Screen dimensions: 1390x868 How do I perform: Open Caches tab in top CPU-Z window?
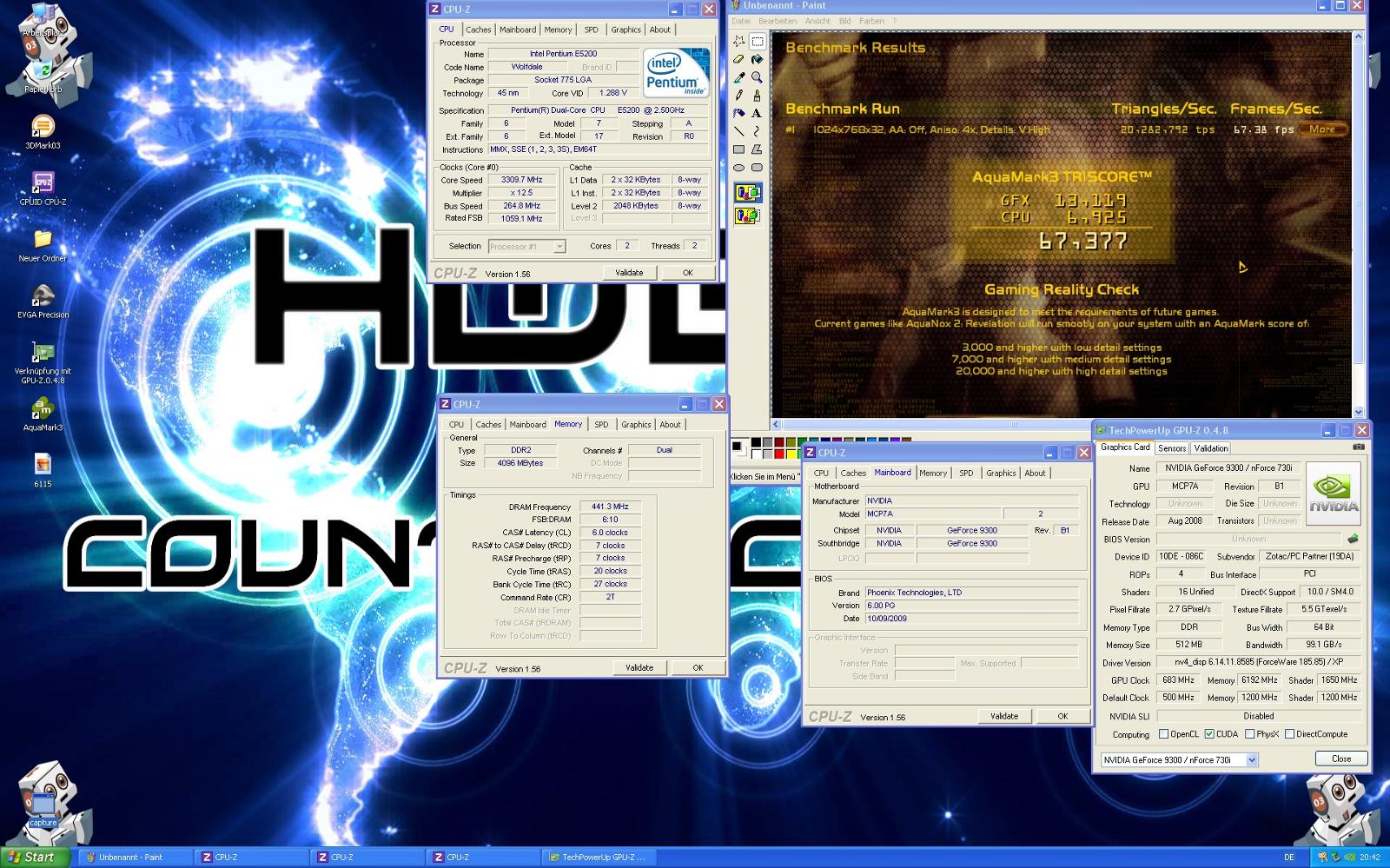(478, 30)
